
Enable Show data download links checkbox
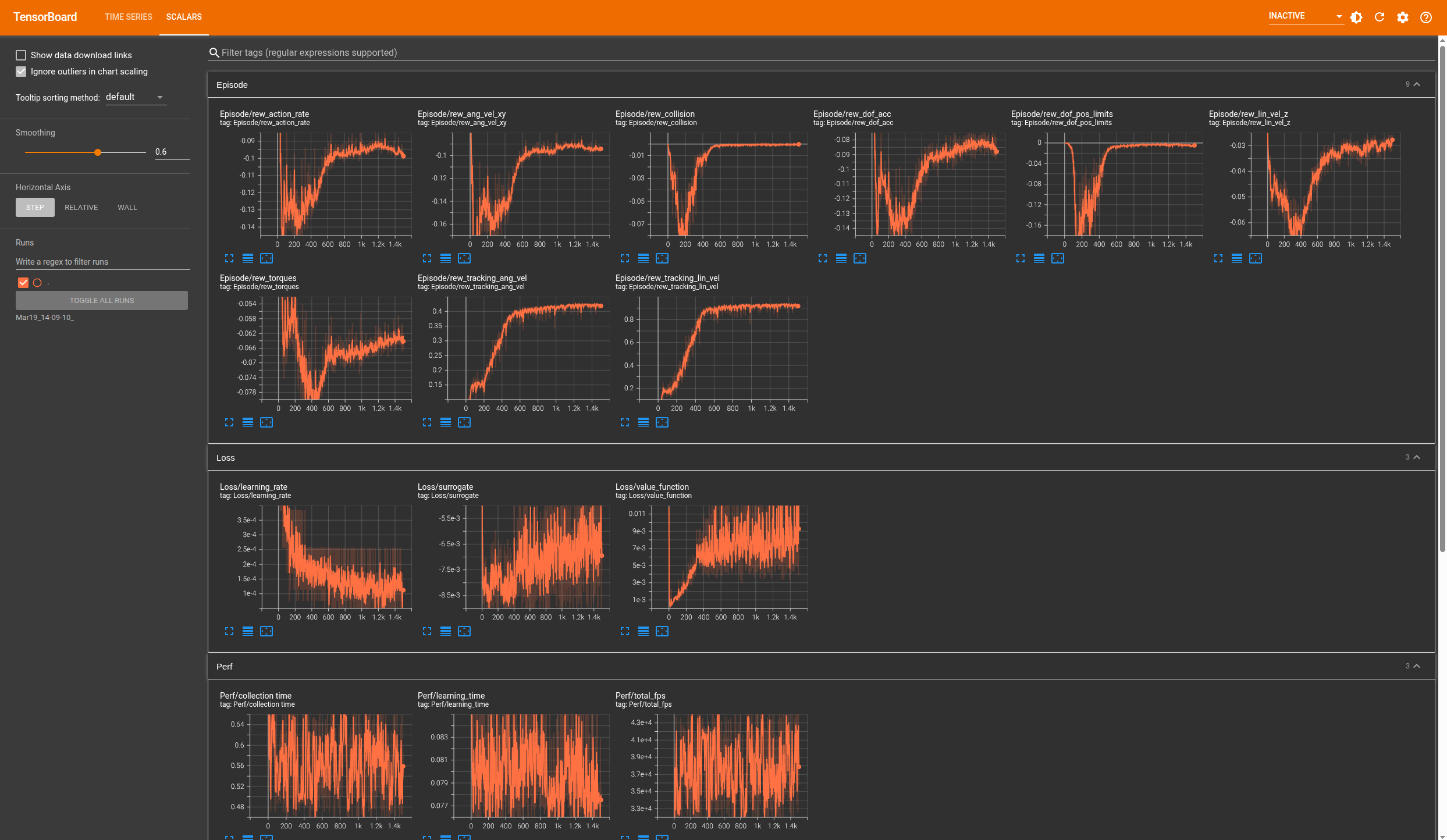coord(21,55)
